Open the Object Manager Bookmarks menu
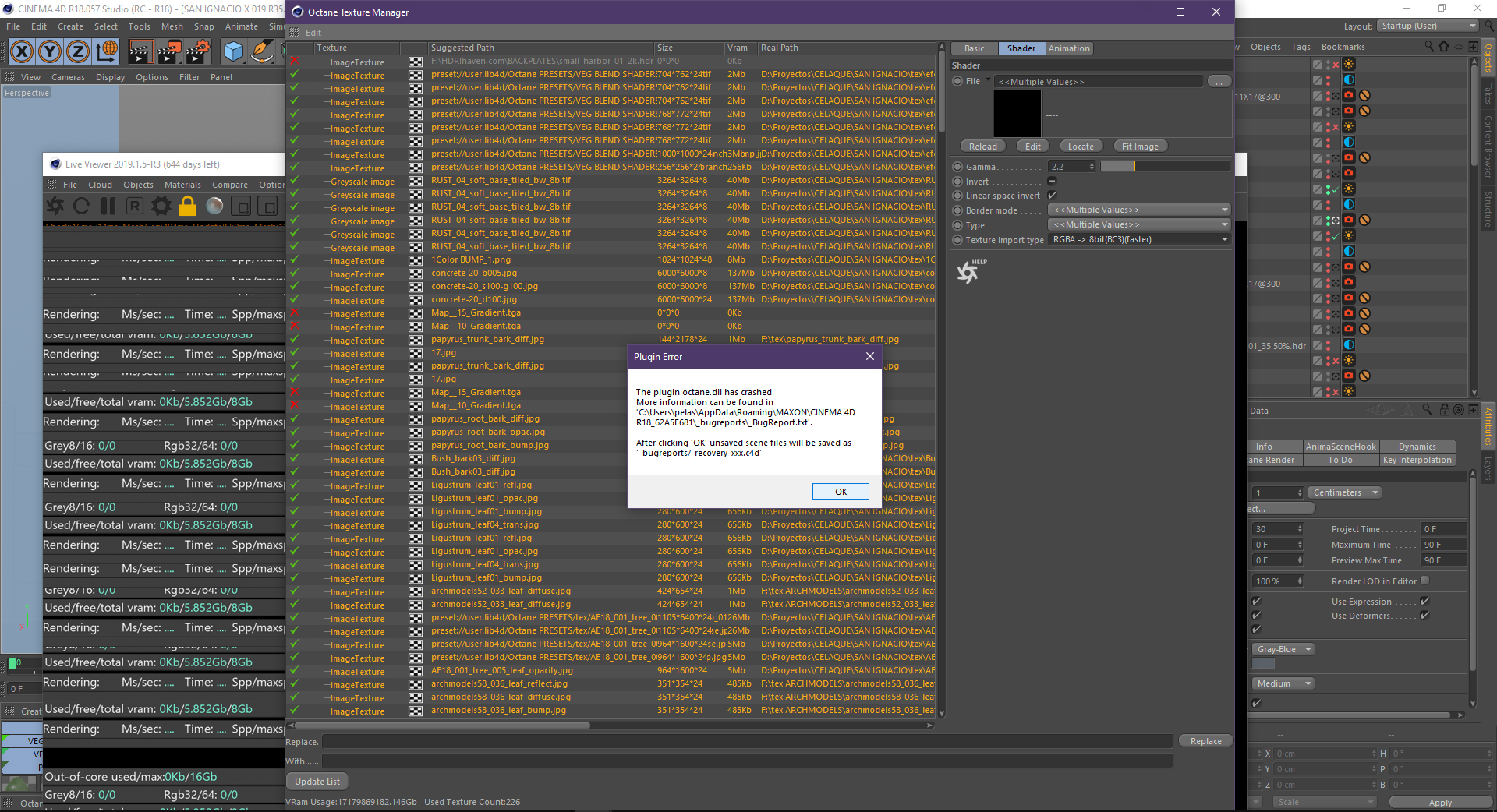1497x812 pixels. click(1343, 47)
